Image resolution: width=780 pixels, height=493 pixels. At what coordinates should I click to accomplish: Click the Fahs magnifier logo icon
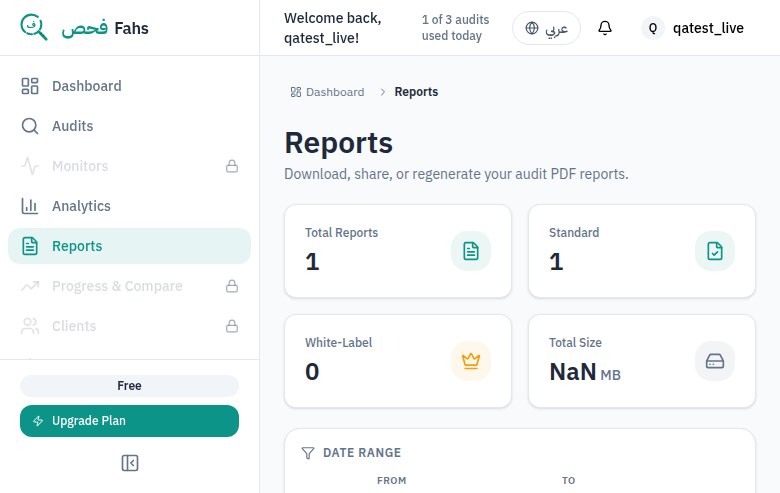(x=34, y=27)
